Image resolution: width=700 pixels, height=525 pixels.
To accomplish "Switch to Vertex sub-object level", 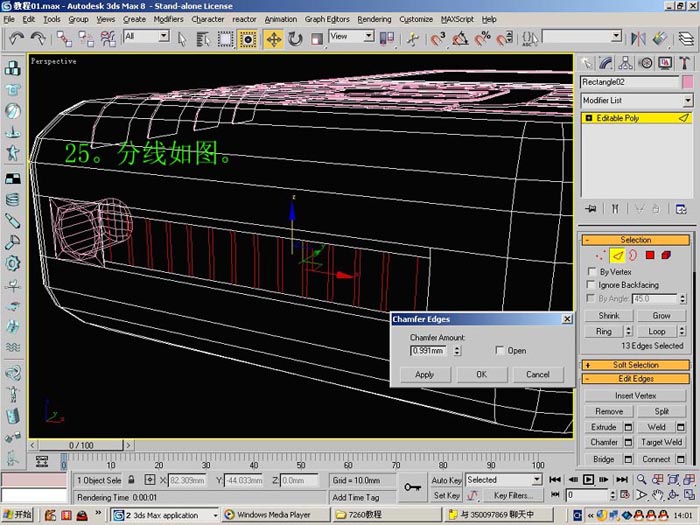I will (x=600, y=255).
